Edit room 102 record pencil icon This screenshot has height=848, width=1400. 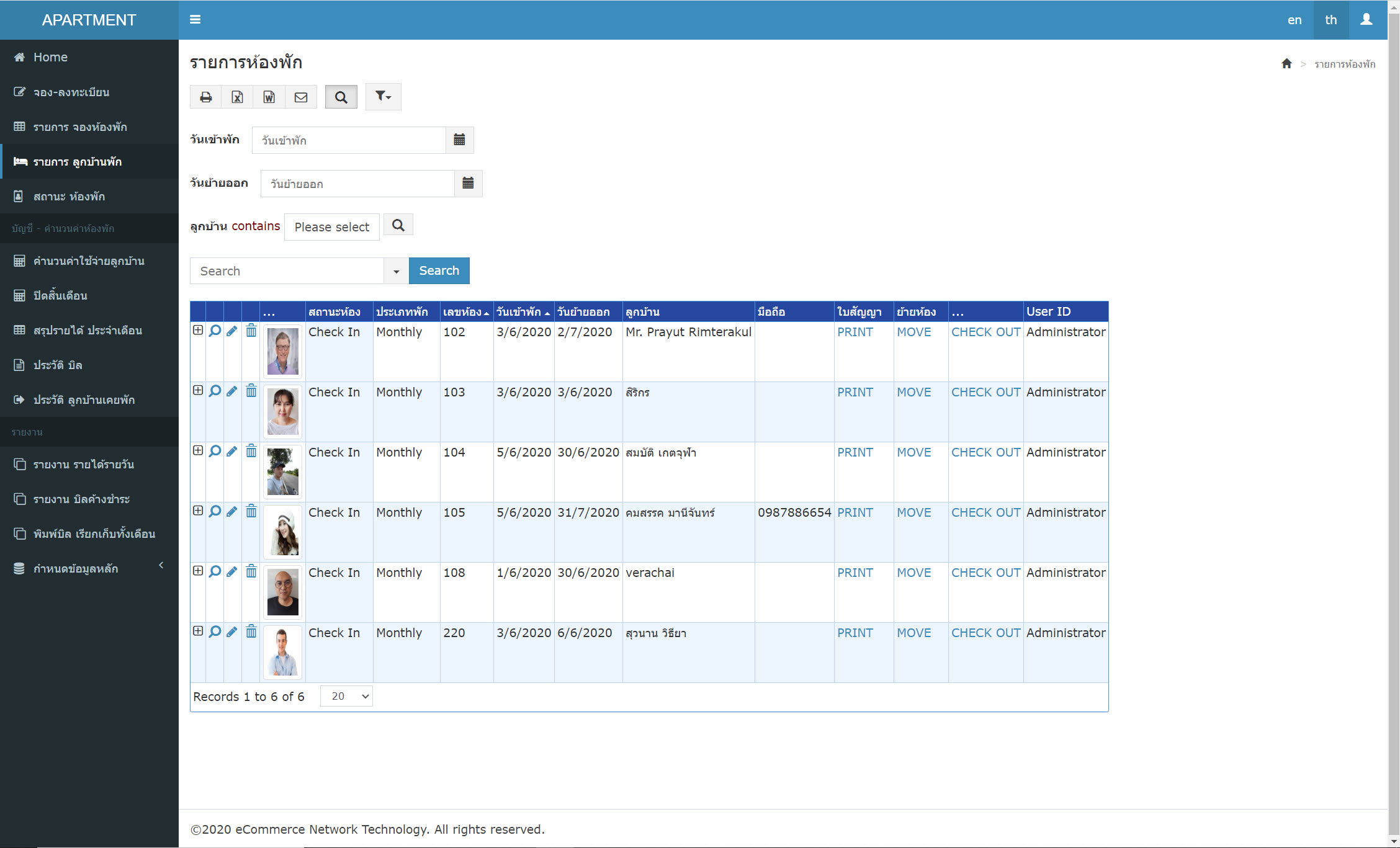click(232, 331)
